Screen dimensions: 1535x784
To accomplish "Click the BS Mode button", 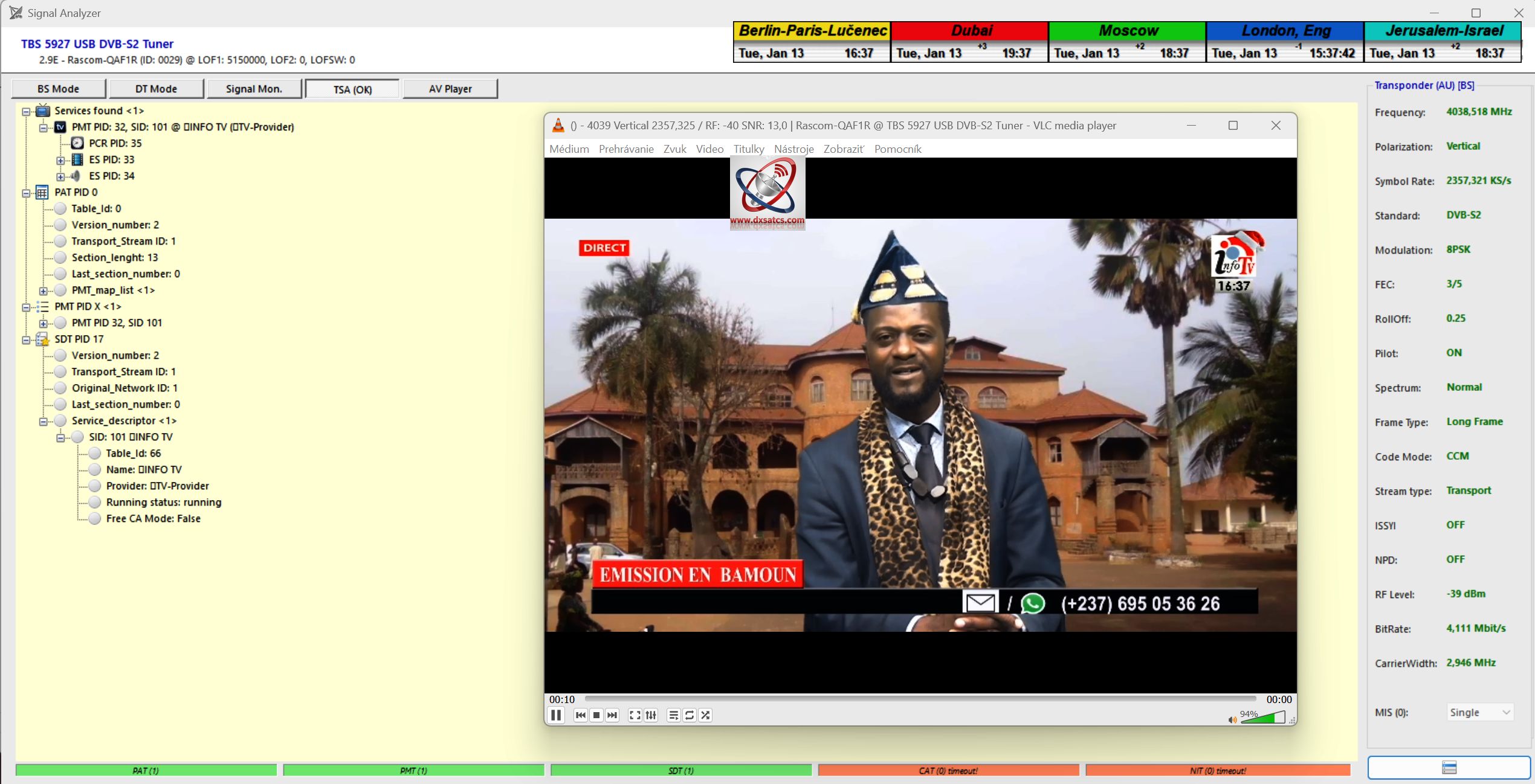I will click(58, 89).
